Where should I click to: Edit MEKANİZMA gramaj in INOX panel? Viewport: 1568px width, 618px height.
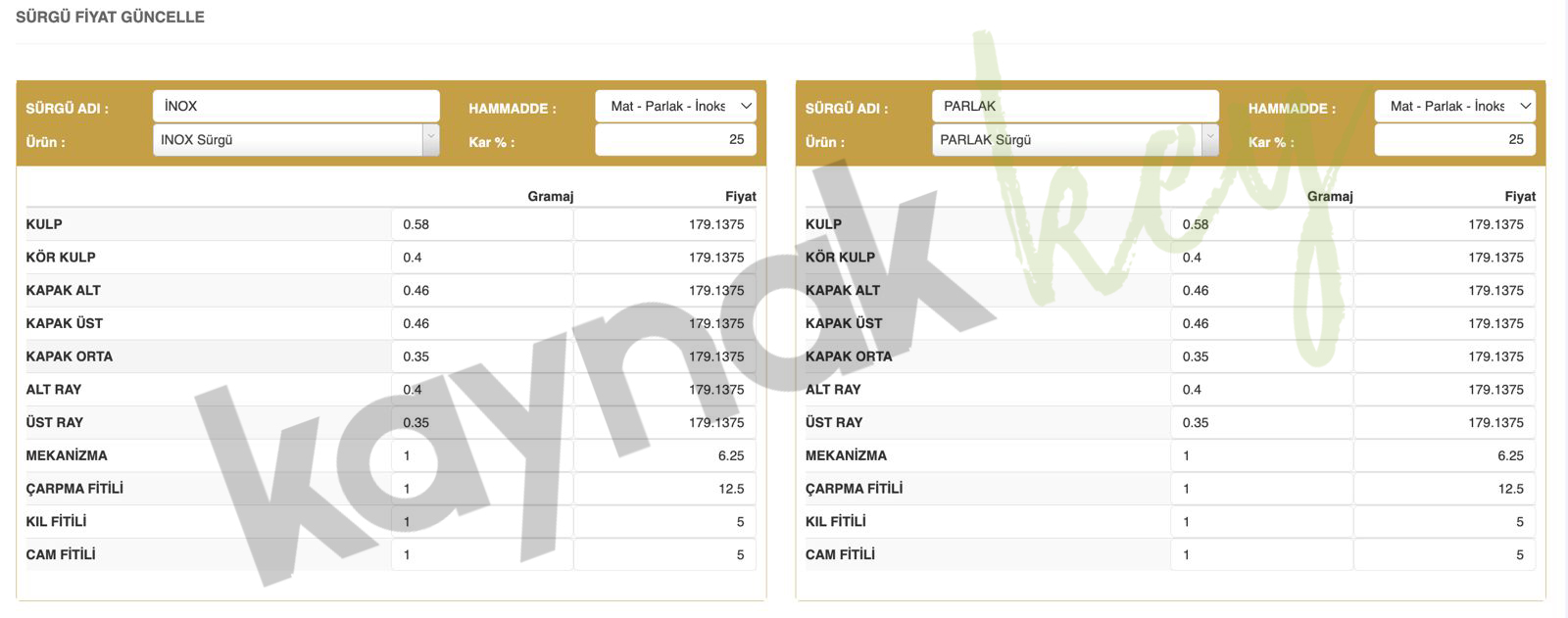click(x=482, y=455)
